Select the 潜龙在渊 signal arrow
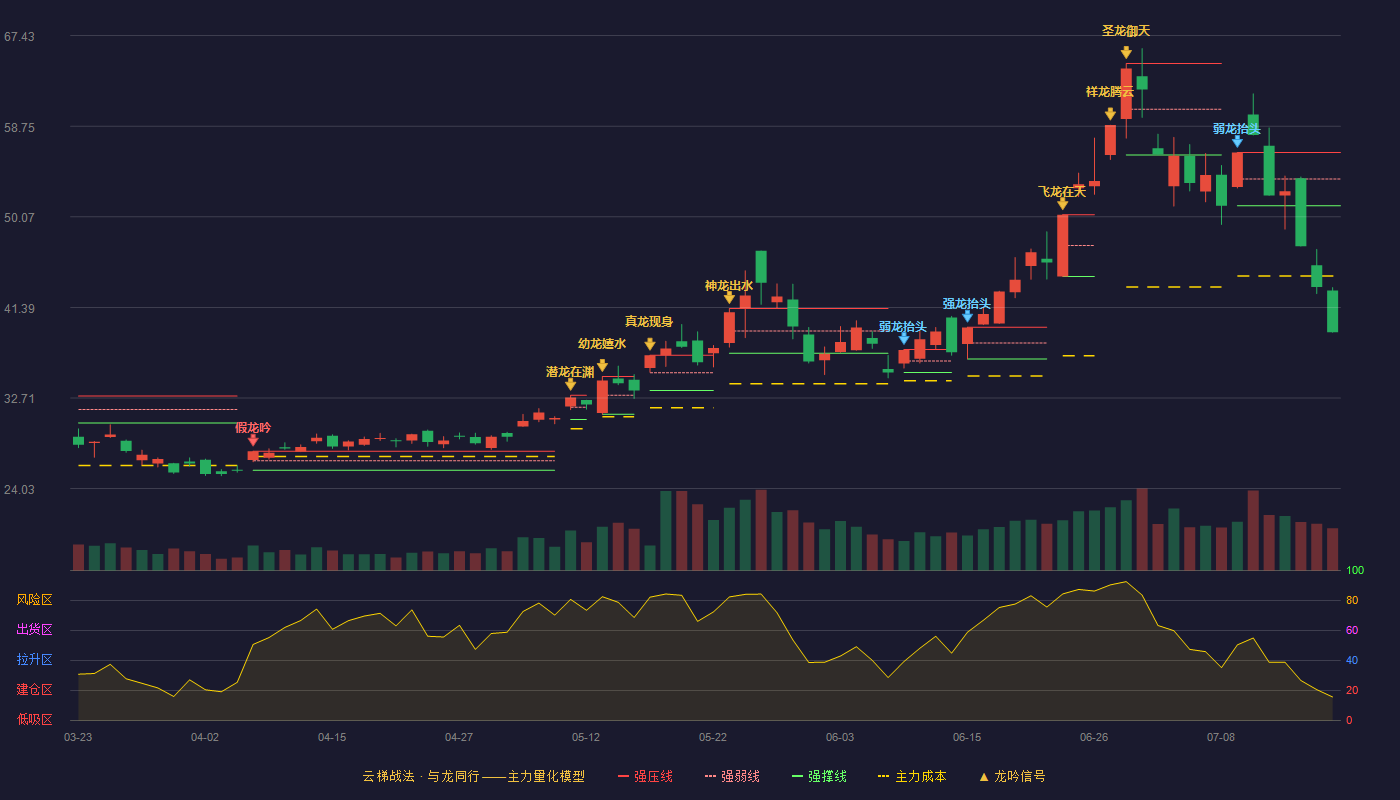 point(570,384)
